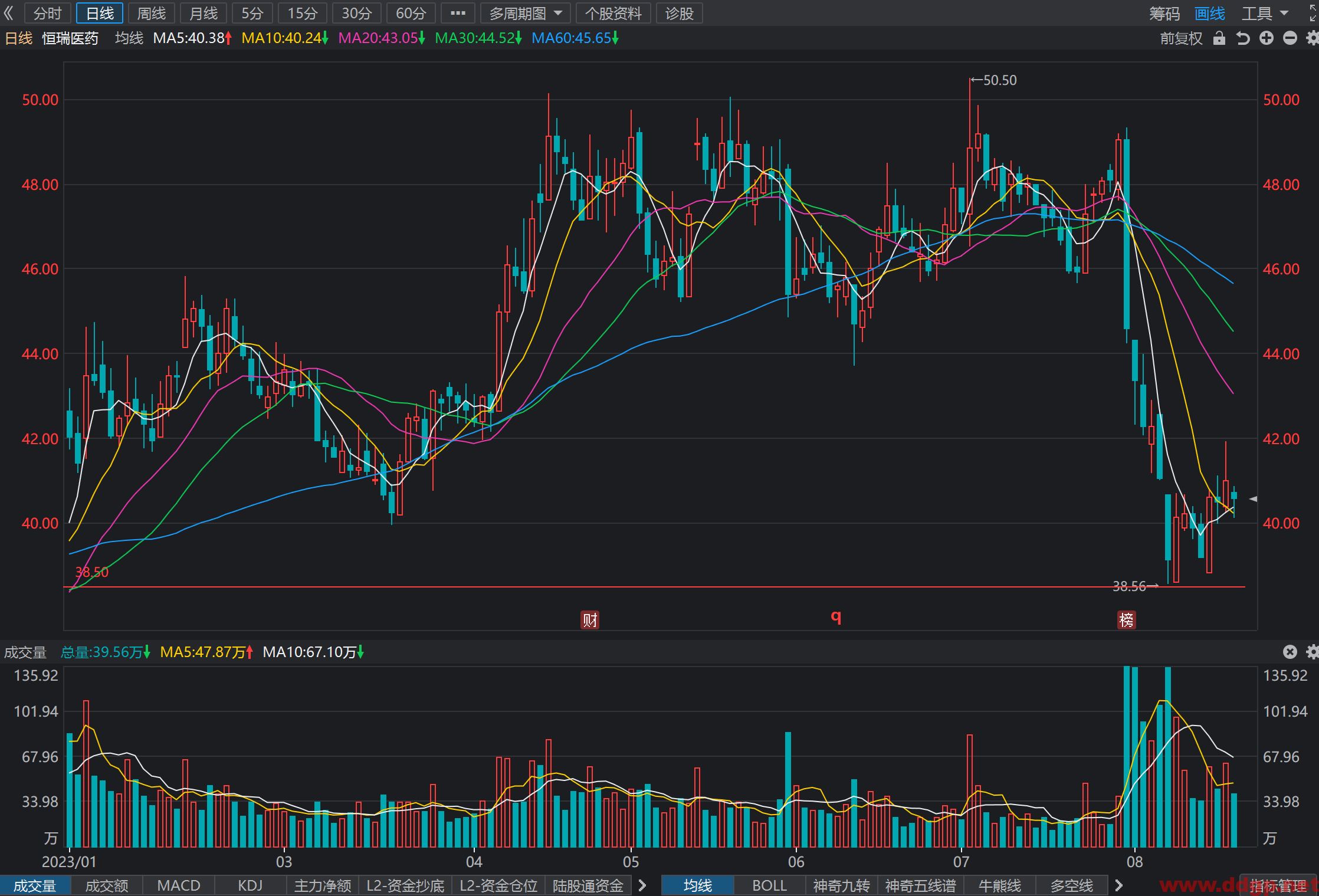Collapse panel with double-chevron icon
This screenshot has height=896, width=1319.
pos(9,13)
